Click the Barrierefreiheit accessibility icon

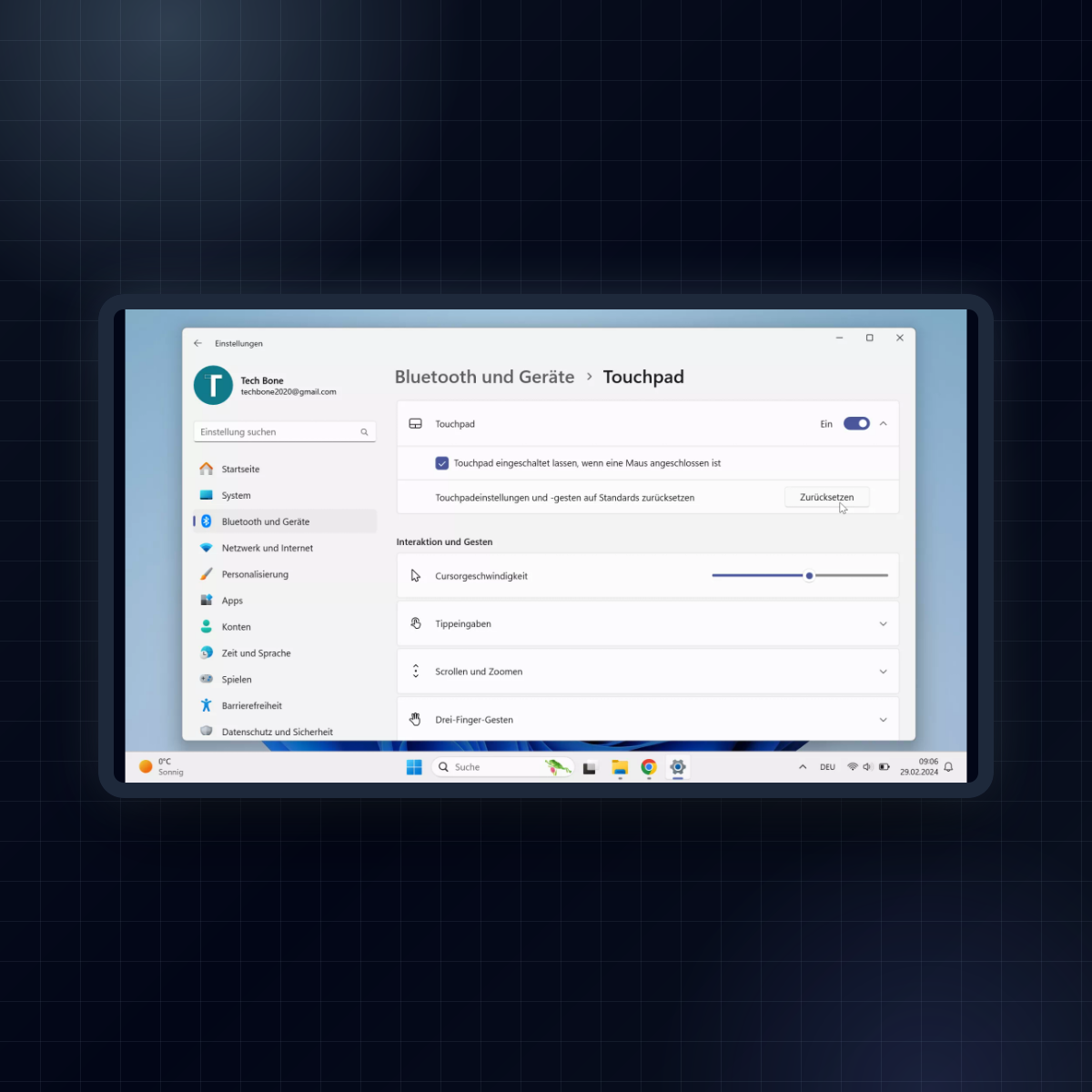pos(207,705)
